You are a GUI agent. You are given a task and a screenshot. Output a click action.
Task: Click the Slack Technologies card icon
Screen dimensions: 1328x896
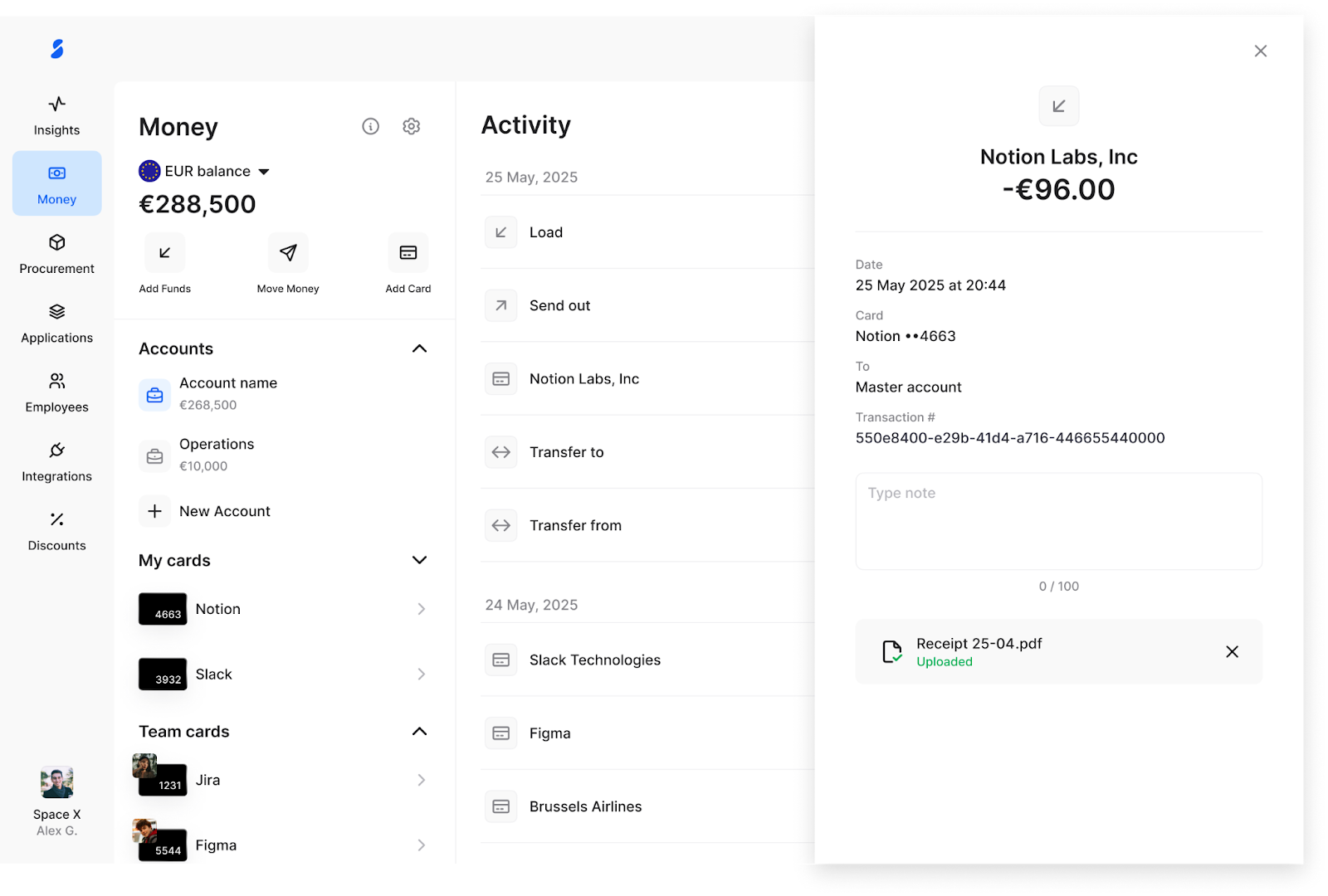[x=501, y=660]
